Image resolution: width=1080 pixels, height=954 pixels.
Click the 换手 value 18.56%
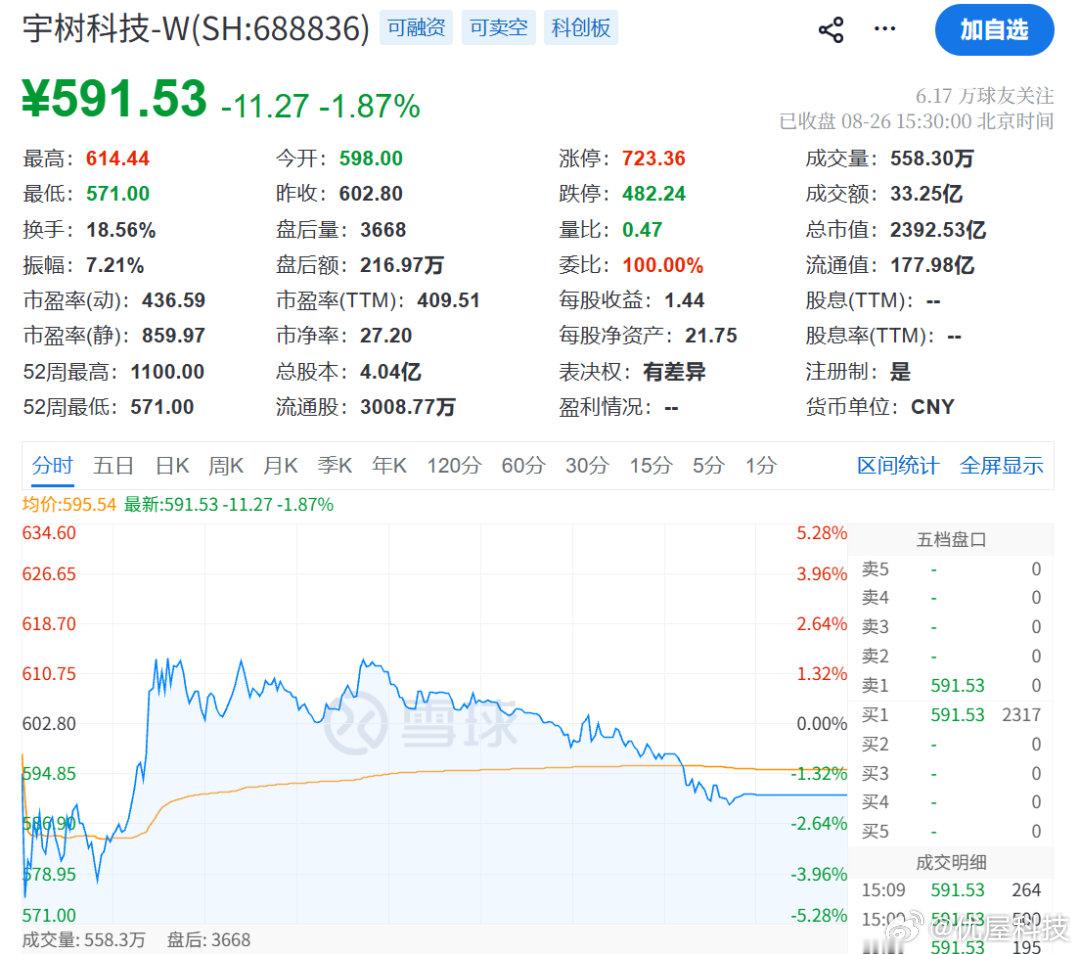tap(121, 230)
